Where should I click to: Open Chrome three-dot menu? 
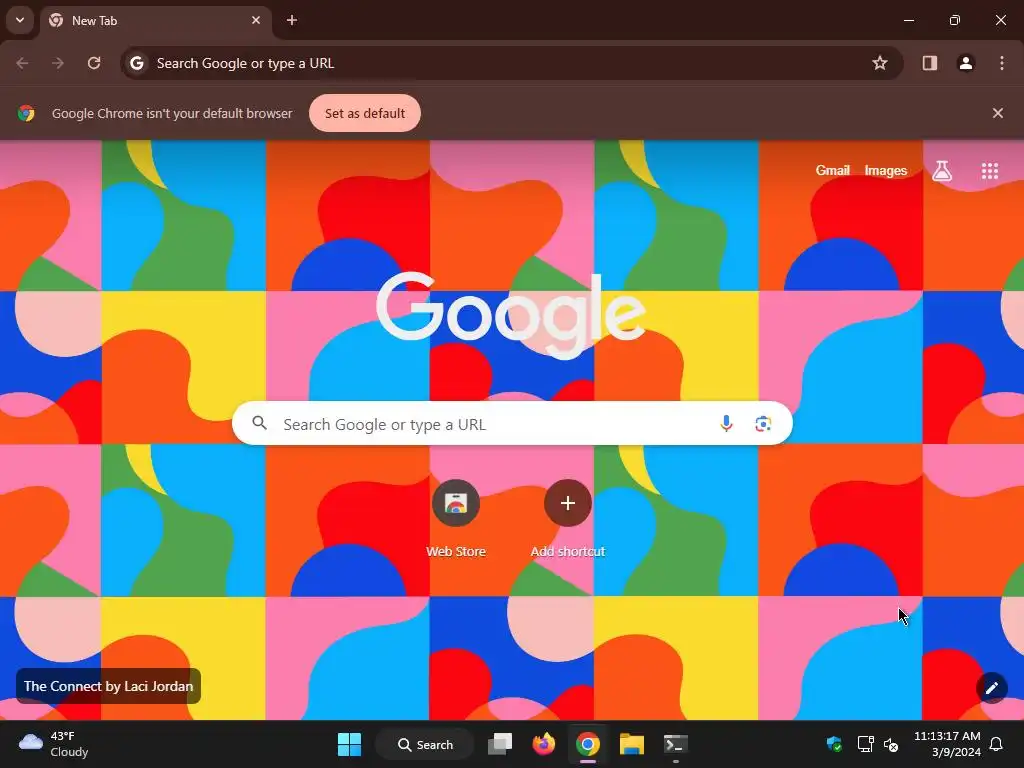pyautogui.click(x=1002, y=63)
